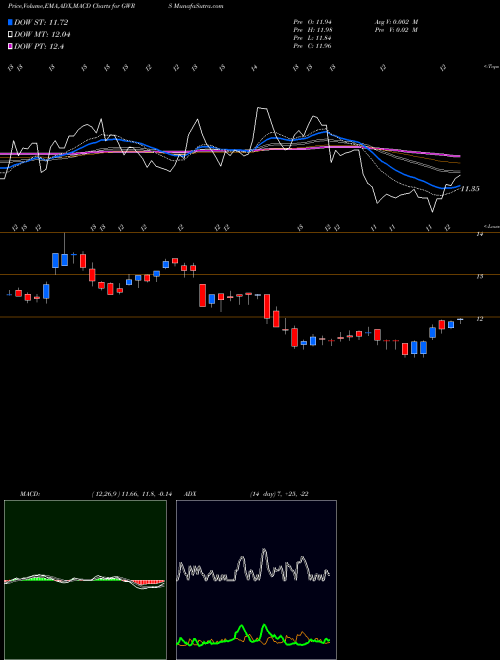Click the MACD '(12,26,9) 11.66, 11.8, -0.14' values
Screen dimensions: 500x660
[x=132, y=494]
